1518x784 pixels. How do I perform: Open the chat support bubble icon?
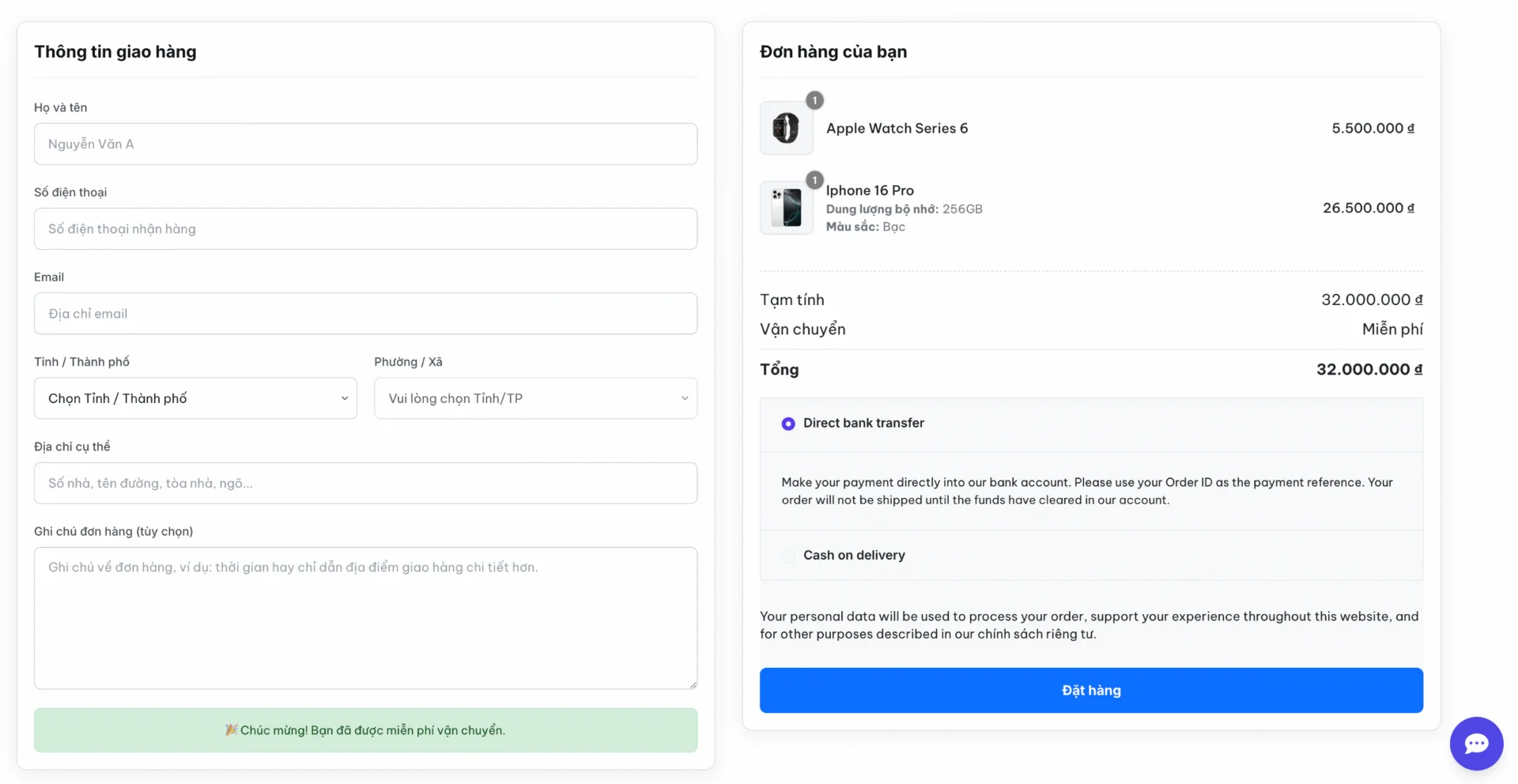1476,743
